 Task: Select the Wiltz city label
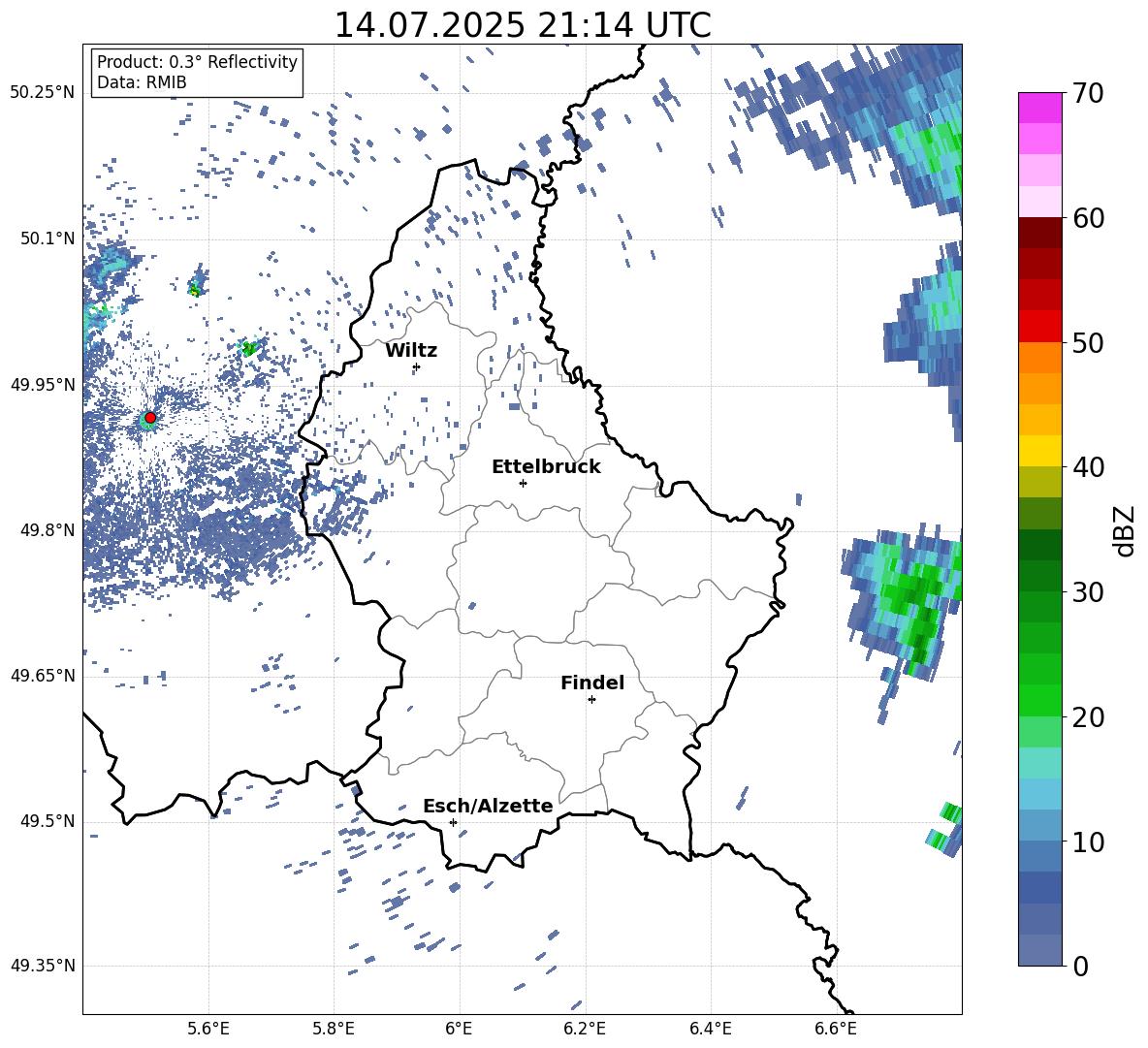(411, 351)
